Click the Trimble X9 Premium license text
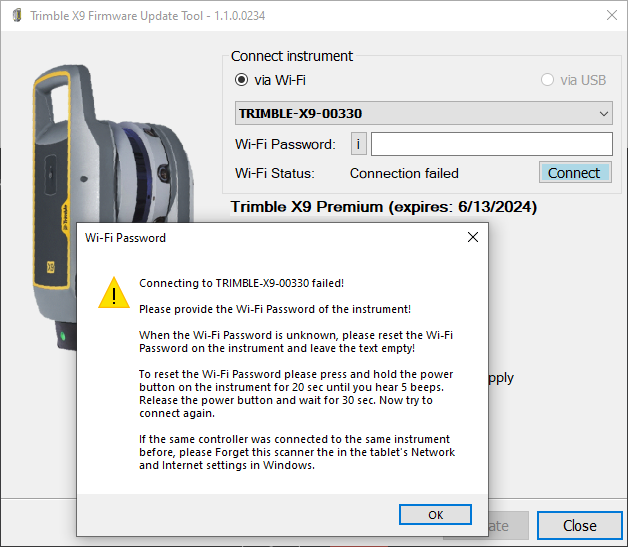The height and width of the screenshot is (547, 628). click(383, 207)
